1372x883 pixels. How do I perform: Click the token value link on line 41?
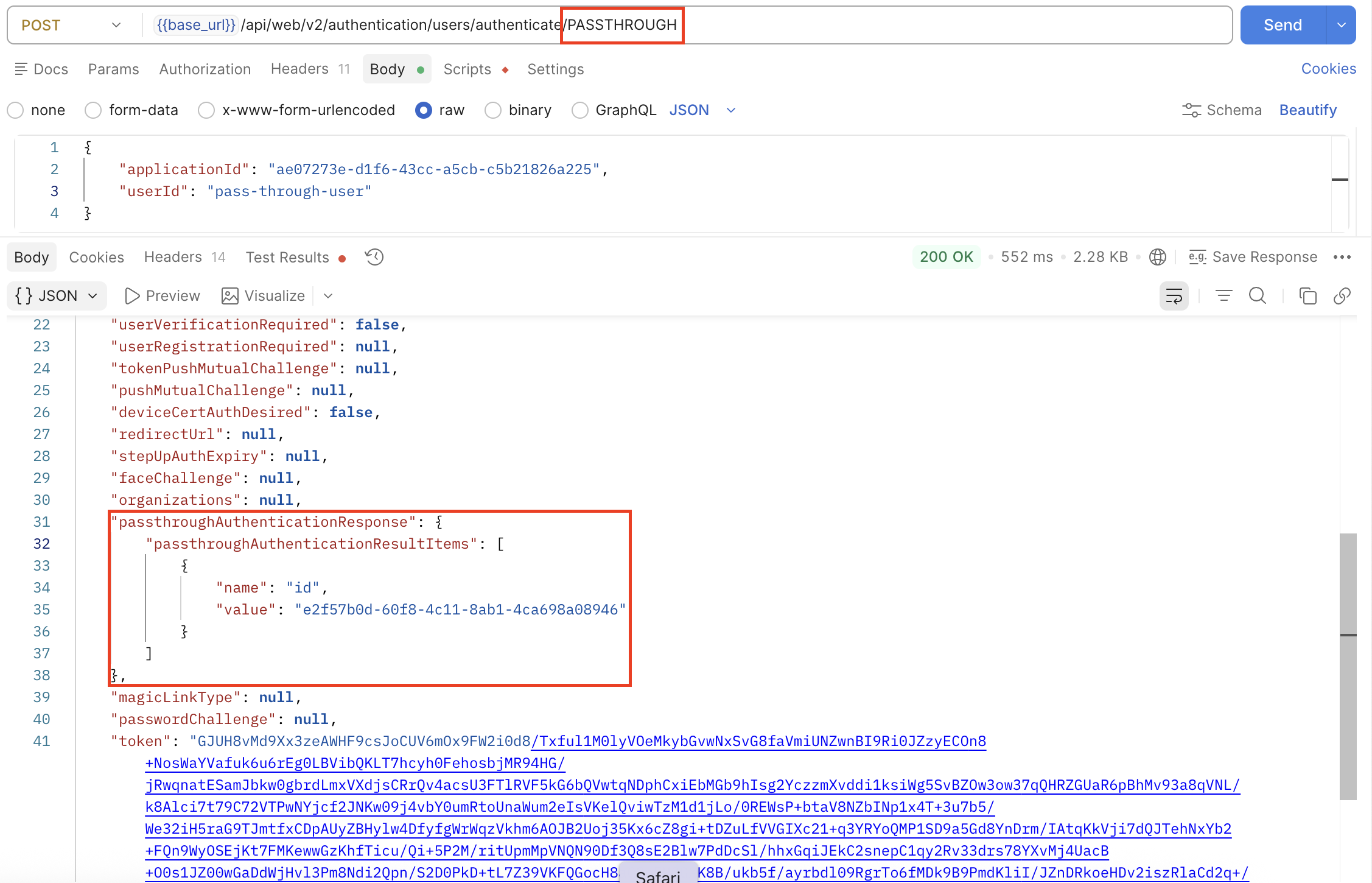[x=758, y=741]
